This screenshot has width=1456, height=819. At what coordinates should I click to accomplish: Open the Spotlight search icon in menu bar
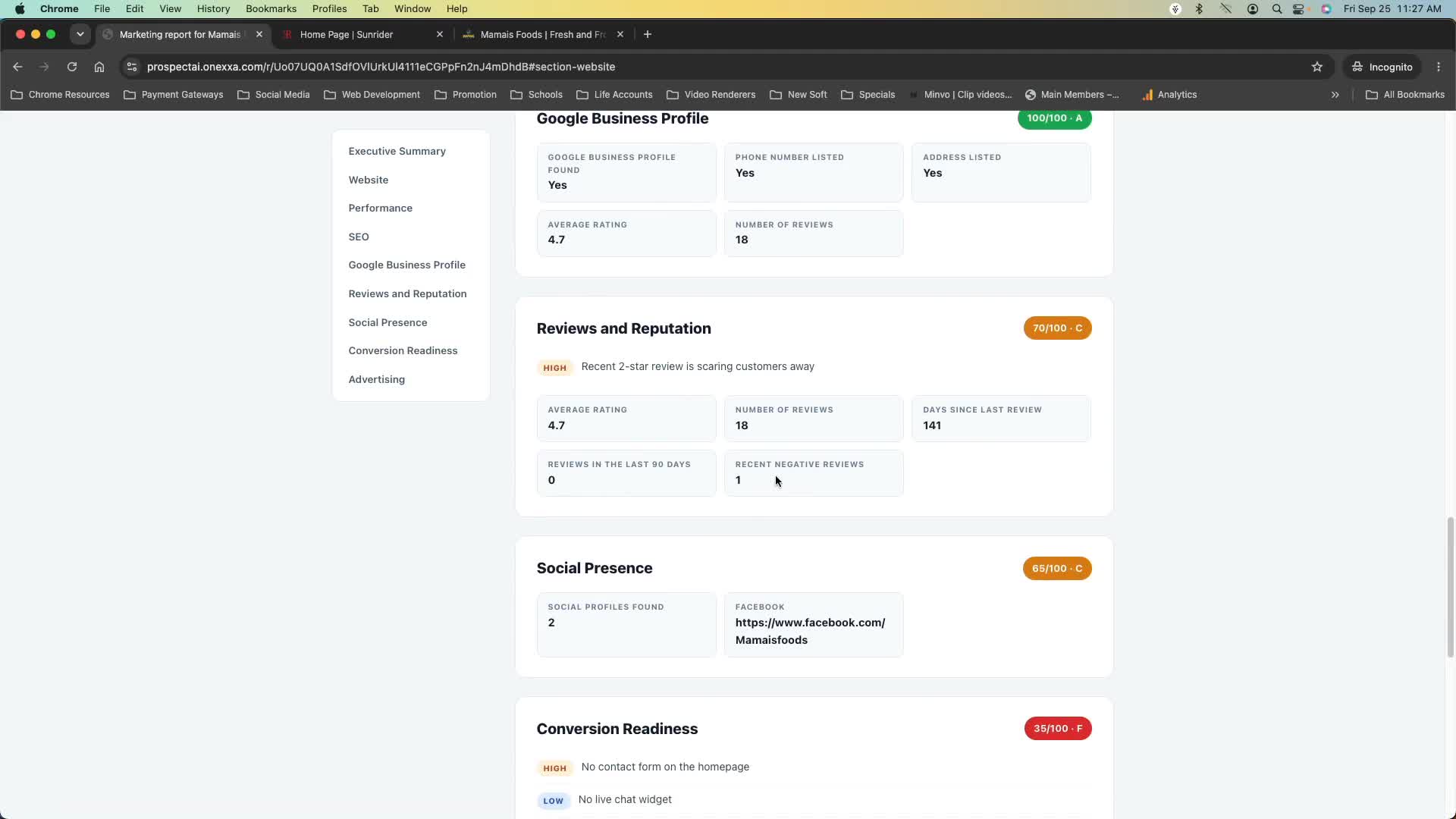point(1277,9)
